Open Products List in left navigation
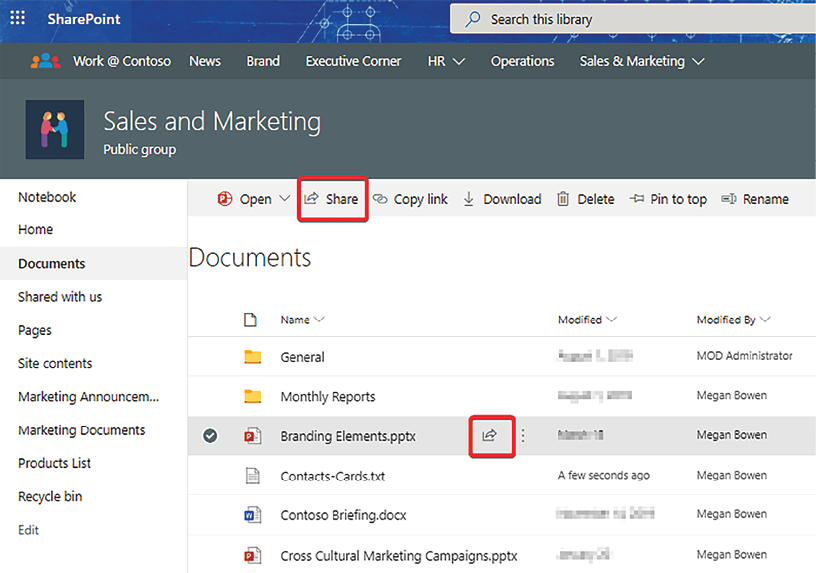 coord(55,463)
